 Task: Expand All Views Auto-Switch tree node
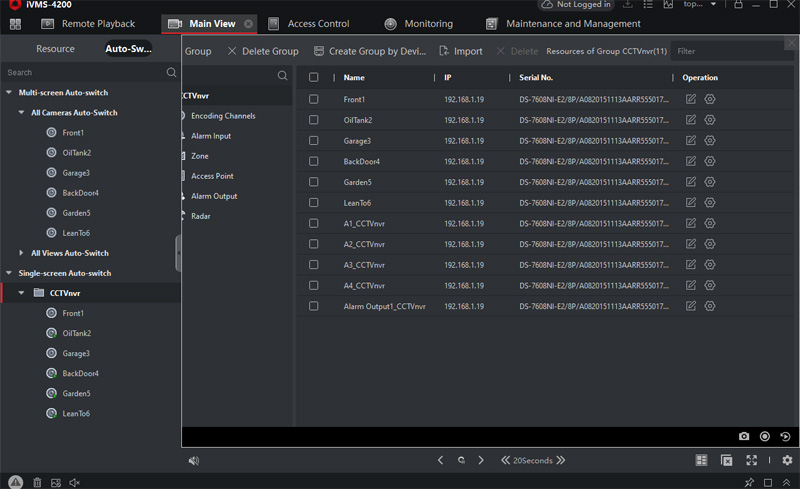click(x=22, y=253)
